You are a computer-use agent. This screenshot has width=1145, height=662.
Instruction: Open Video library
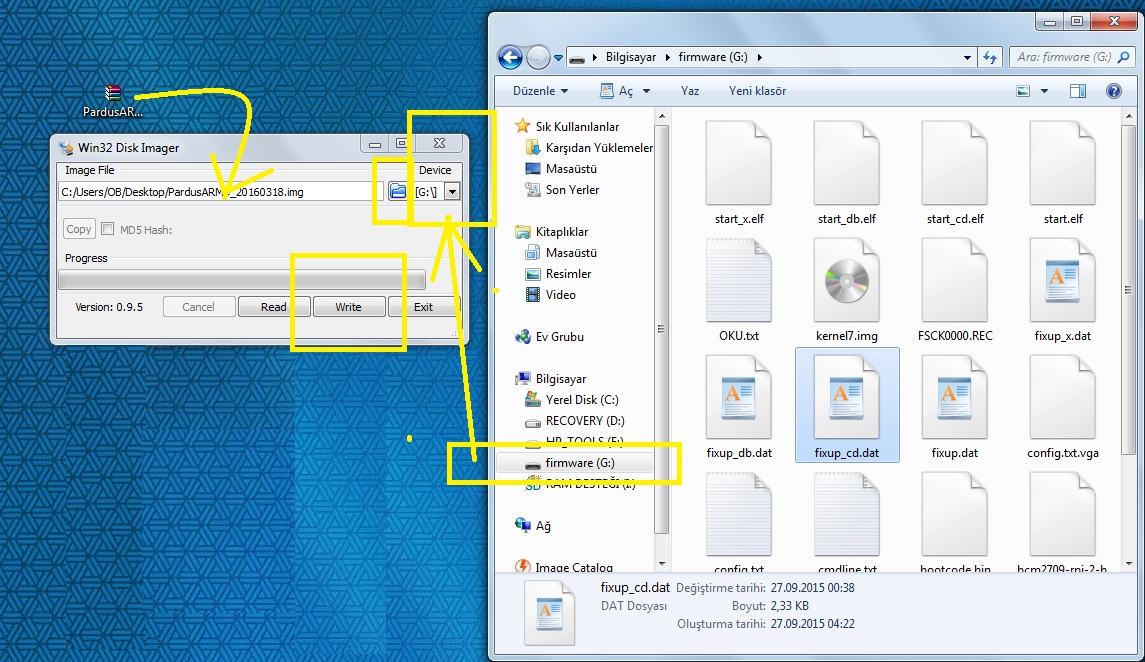[551, 295]
